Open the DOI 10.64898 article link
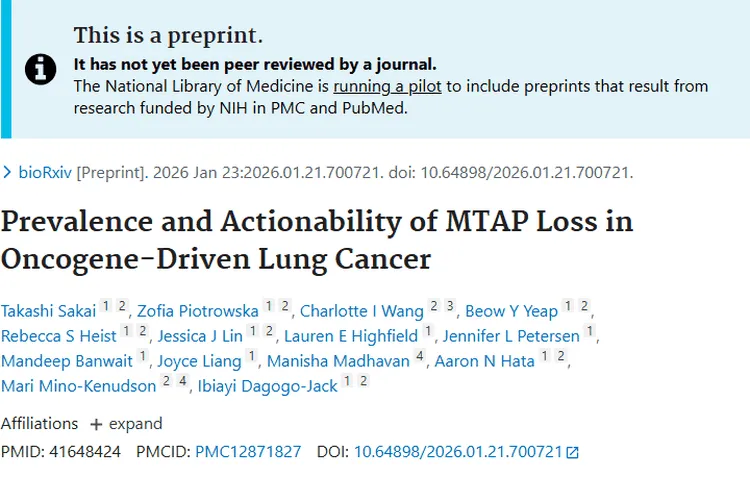This screenshot has width=750, height=500. tap(458, 452)
